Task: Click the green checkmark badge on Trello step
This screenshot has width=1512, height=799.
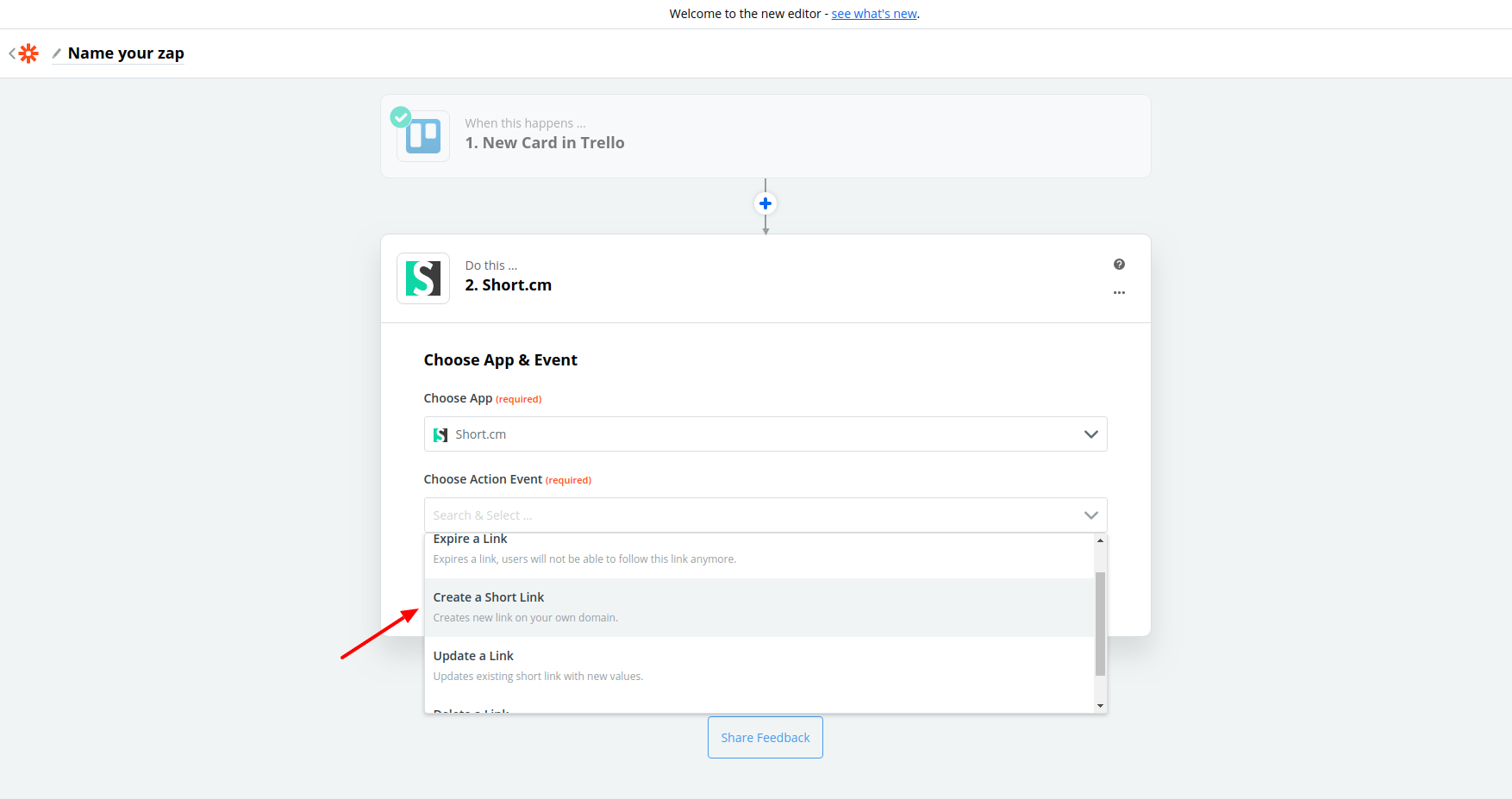Action: click(401, 116)
